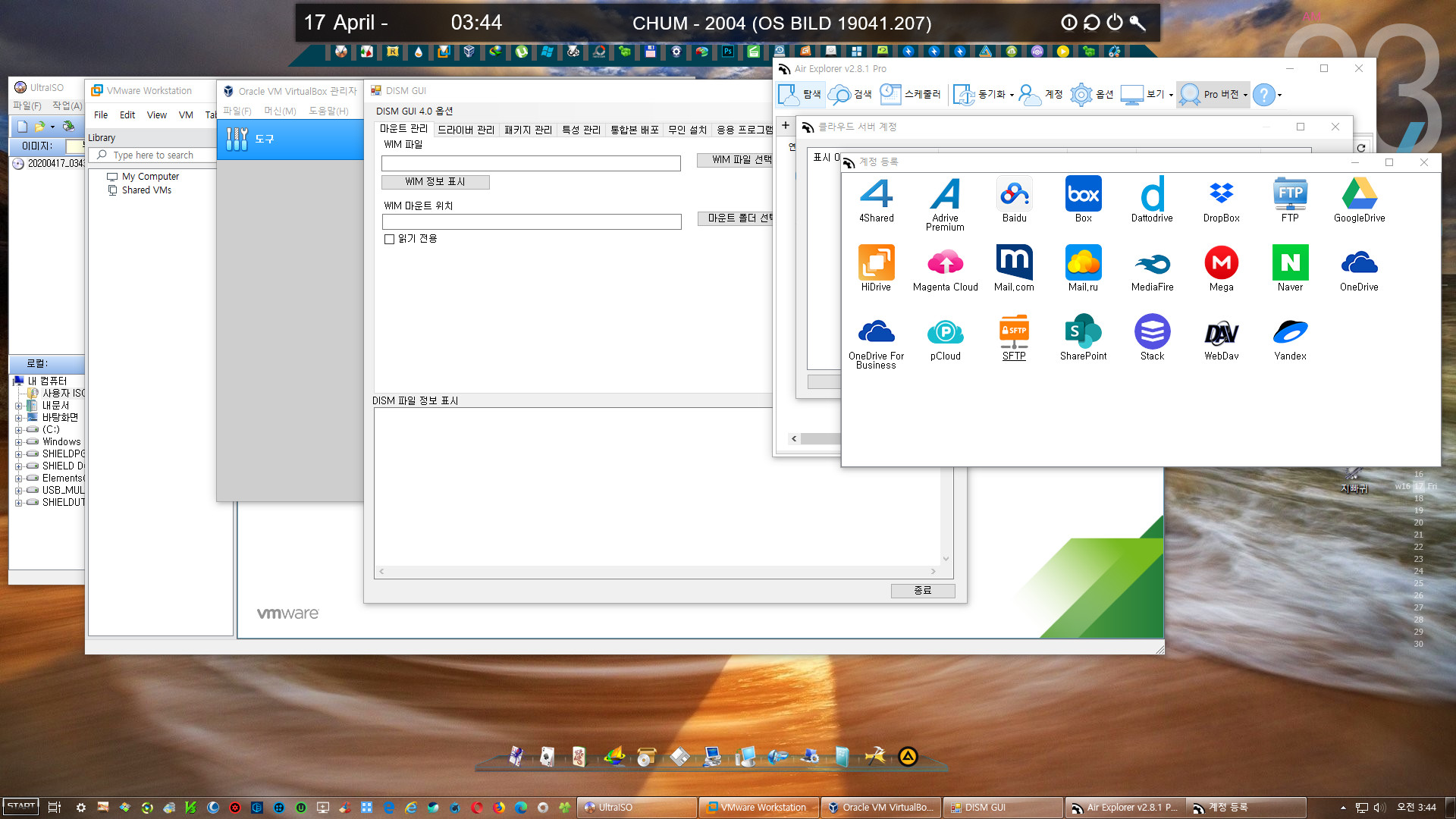Pick the HiDrive cloud icon
Screen dimensions: 1456x819
(876, 268)
